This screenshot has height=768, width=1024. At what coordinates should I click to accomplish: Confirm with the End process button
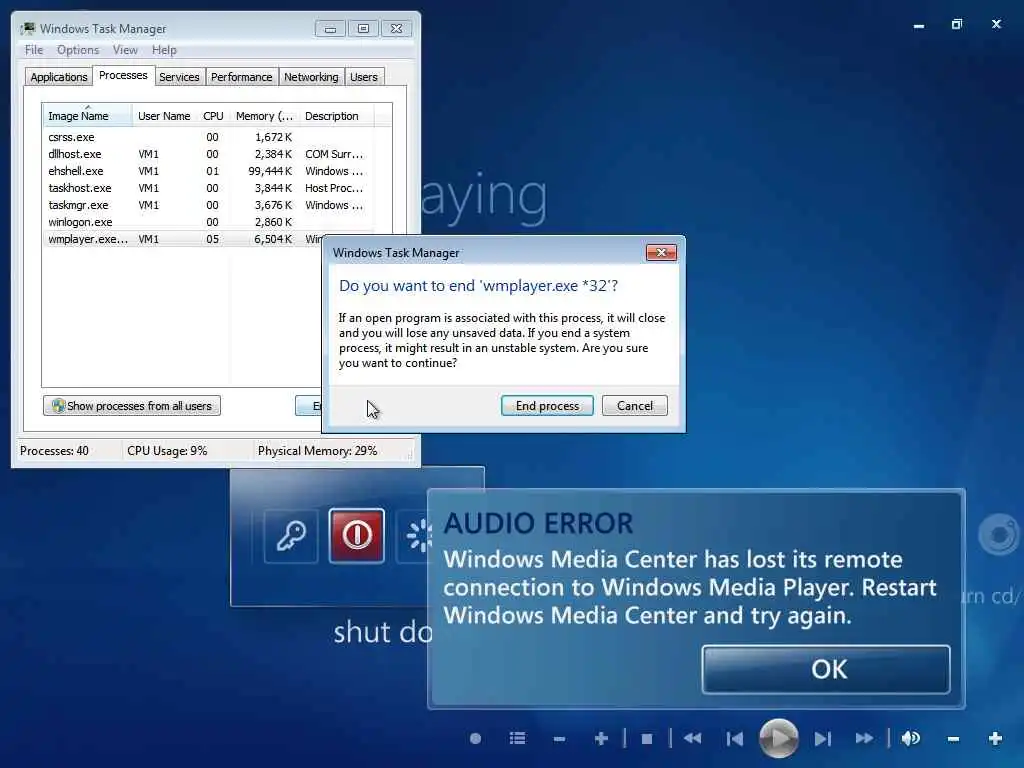coord(547,406)
